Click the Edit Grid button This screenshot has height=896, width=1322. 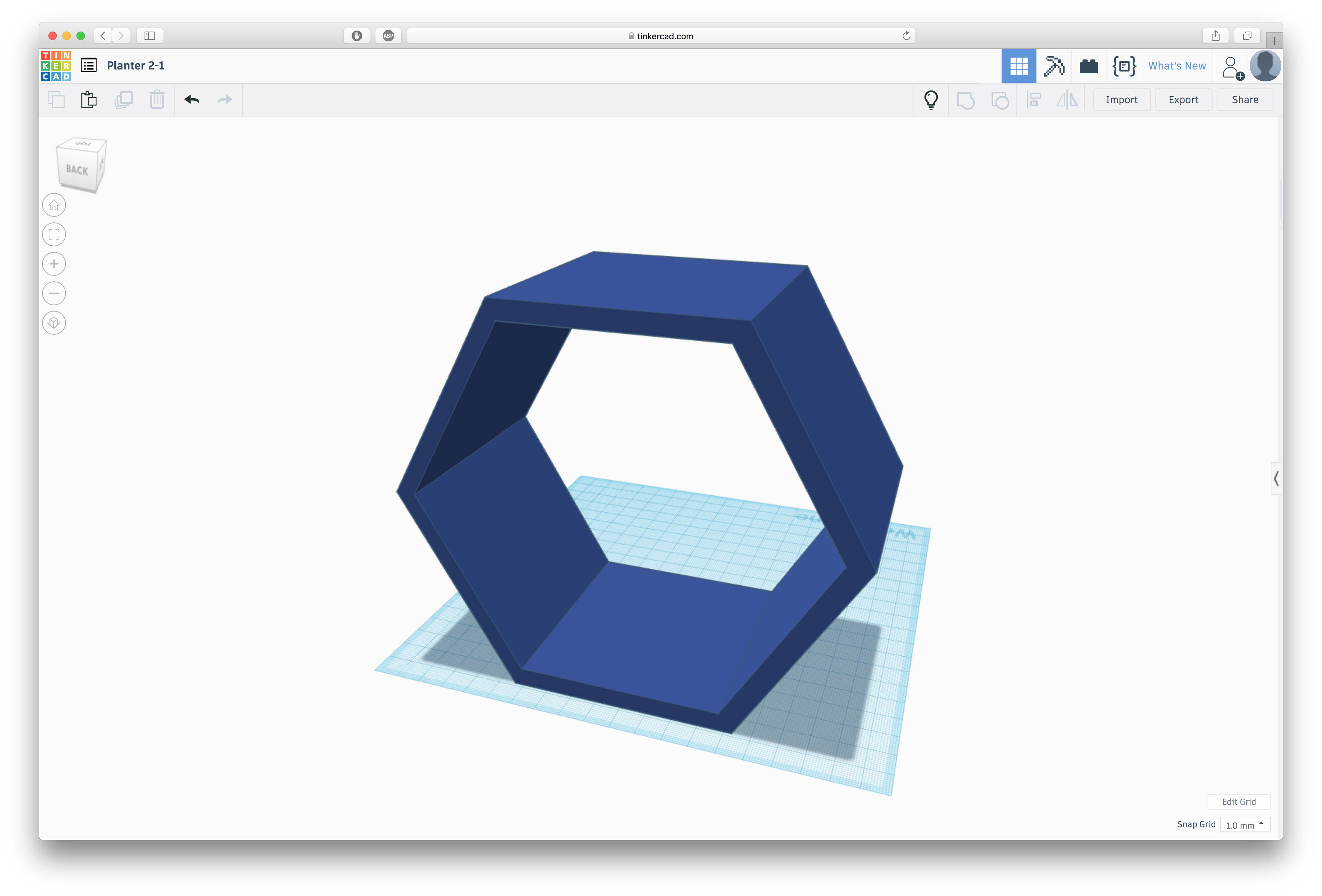[x=1238, y=802]
